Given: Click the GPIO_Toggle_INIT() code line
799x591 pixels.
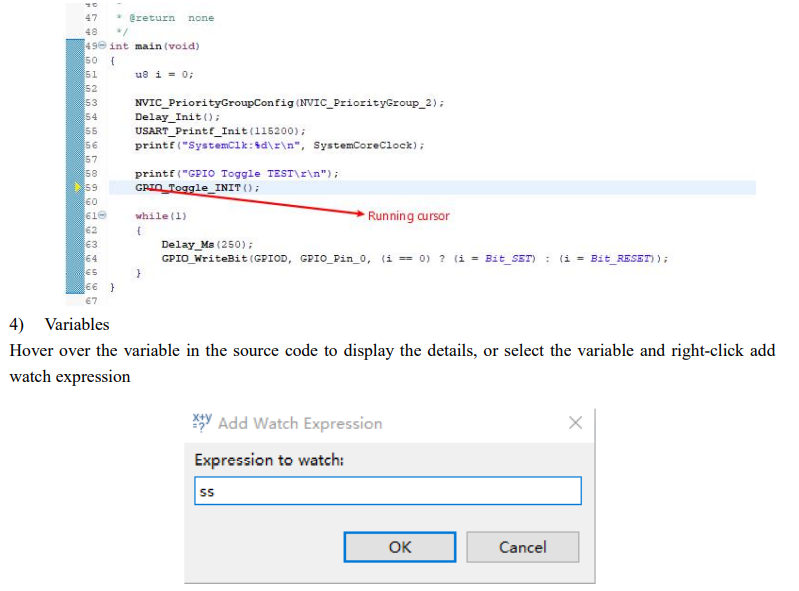Looking at the screenshot, I should pyautogui.click(x=197, y=187).
